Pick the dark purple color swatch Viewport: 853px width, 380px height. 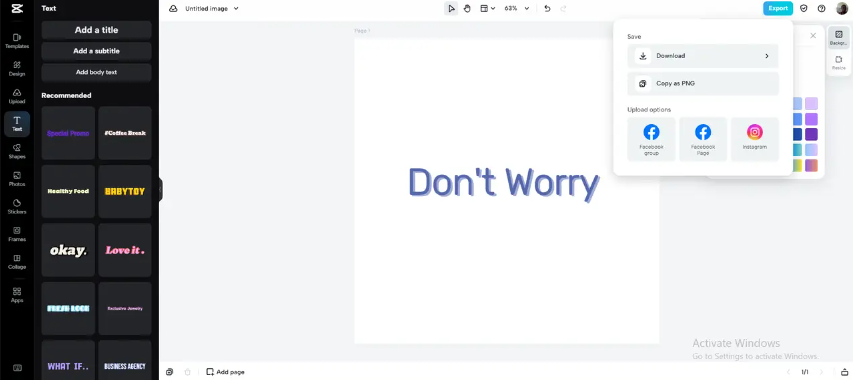811,134
